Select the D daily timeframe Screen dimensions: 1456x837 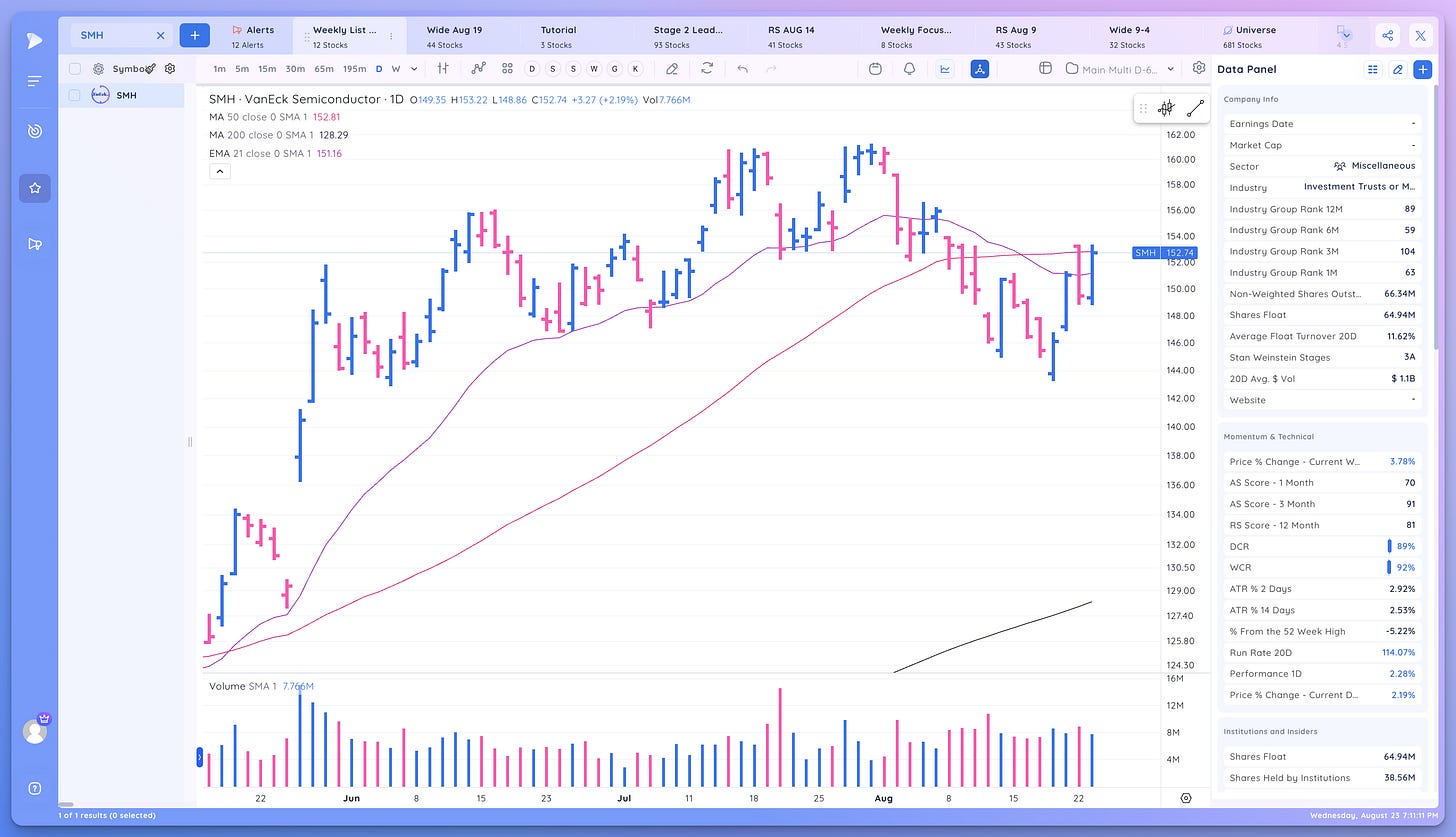[x=379, y=69]
